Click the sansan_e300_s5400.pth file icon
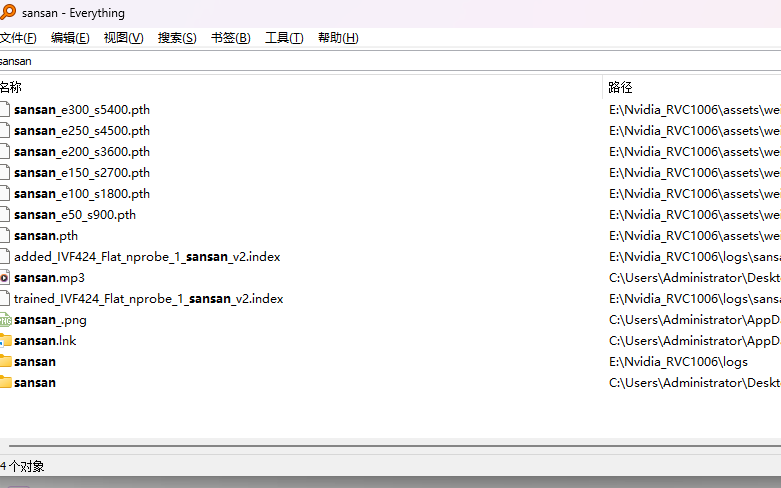This screenshot has height=488, width=781. click(5, 110)
